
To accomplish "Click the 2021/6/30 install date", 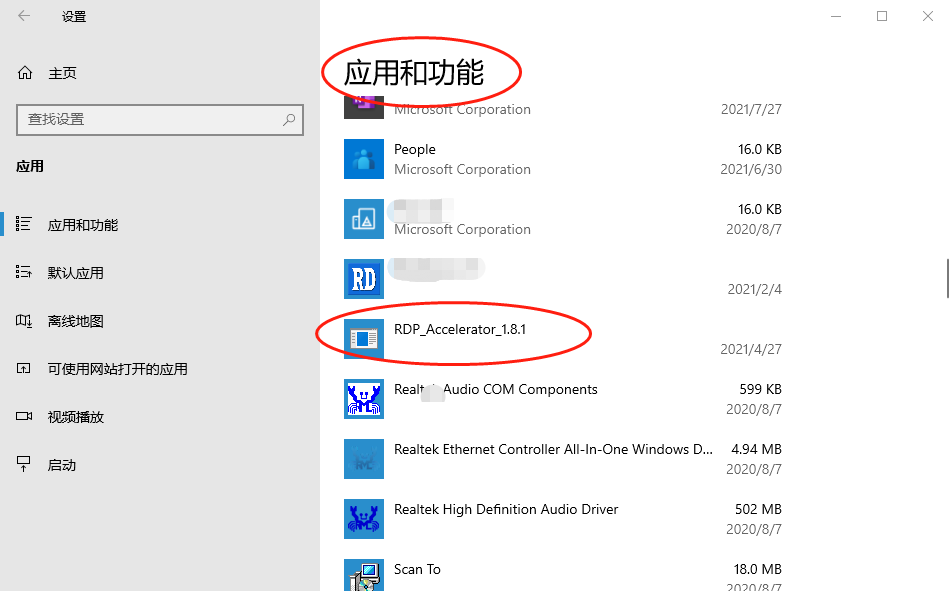I will [751, 169].
